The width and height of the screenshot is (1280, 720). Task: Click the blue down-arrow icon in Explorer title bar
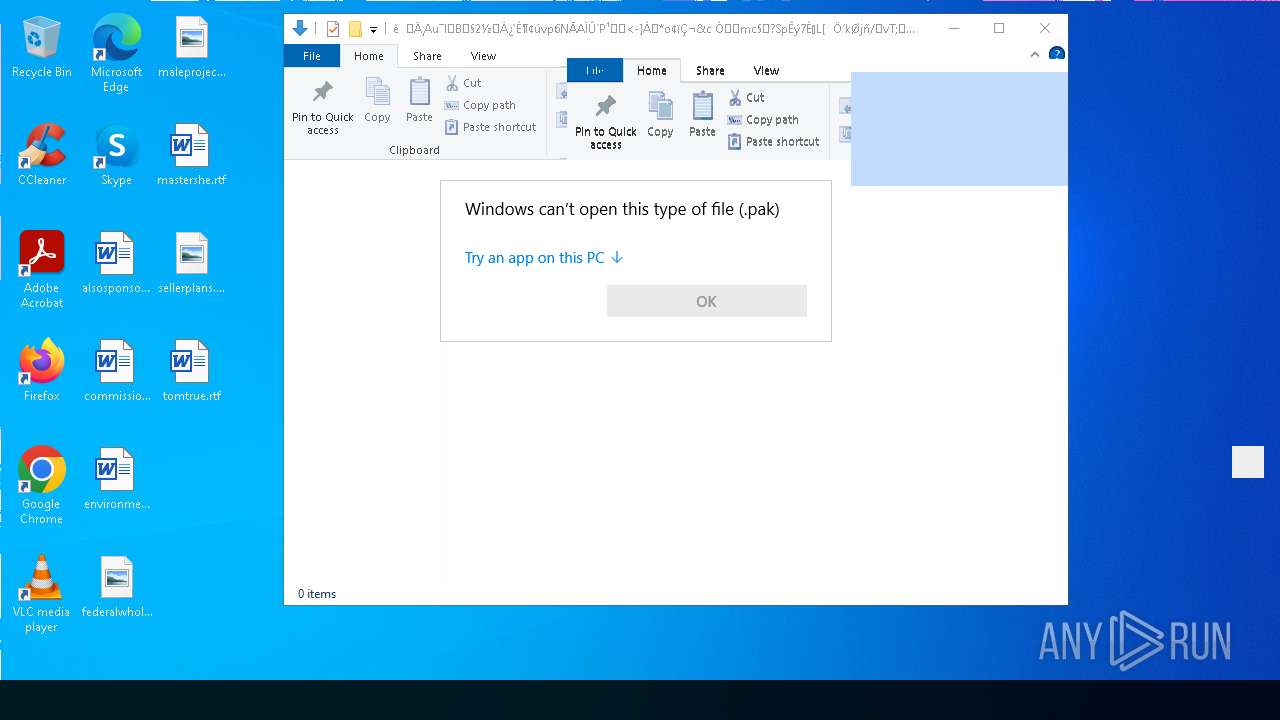299,29
